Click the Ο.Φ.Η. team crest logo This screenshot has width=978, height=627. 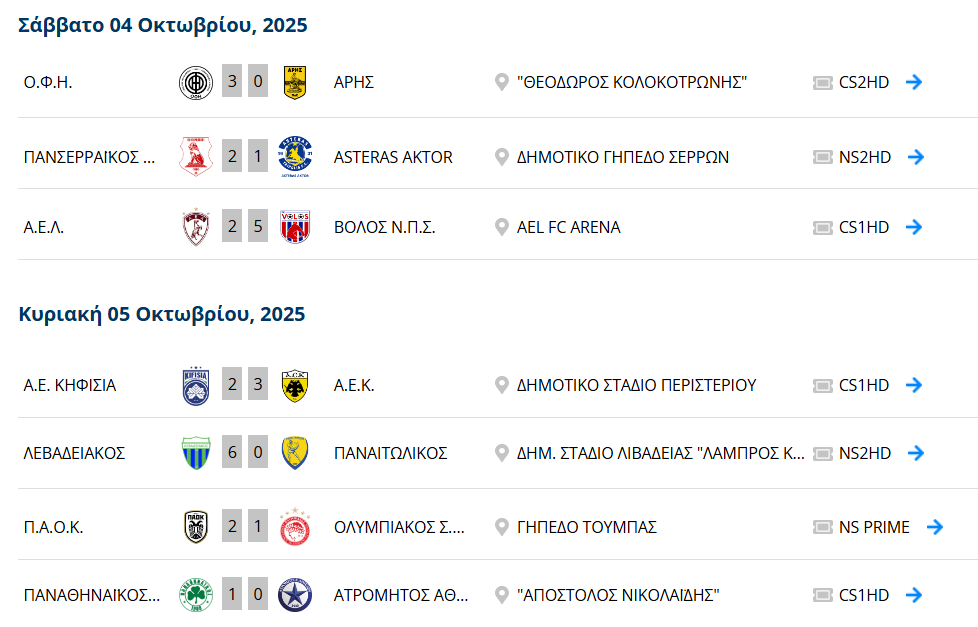[195, 82]
